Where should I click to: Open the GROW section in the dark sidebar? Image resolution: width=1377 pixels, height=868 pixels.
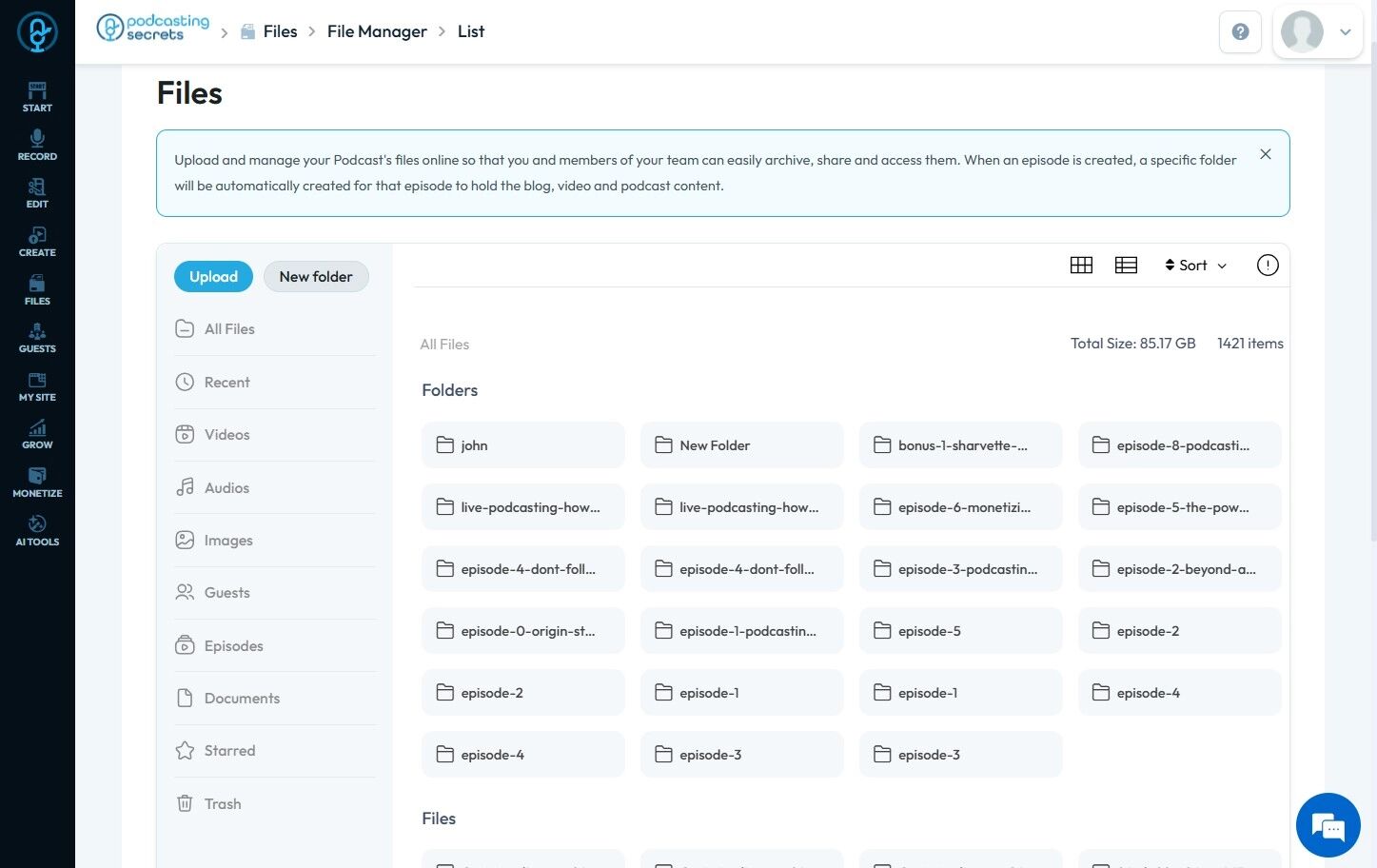[37, 434]
